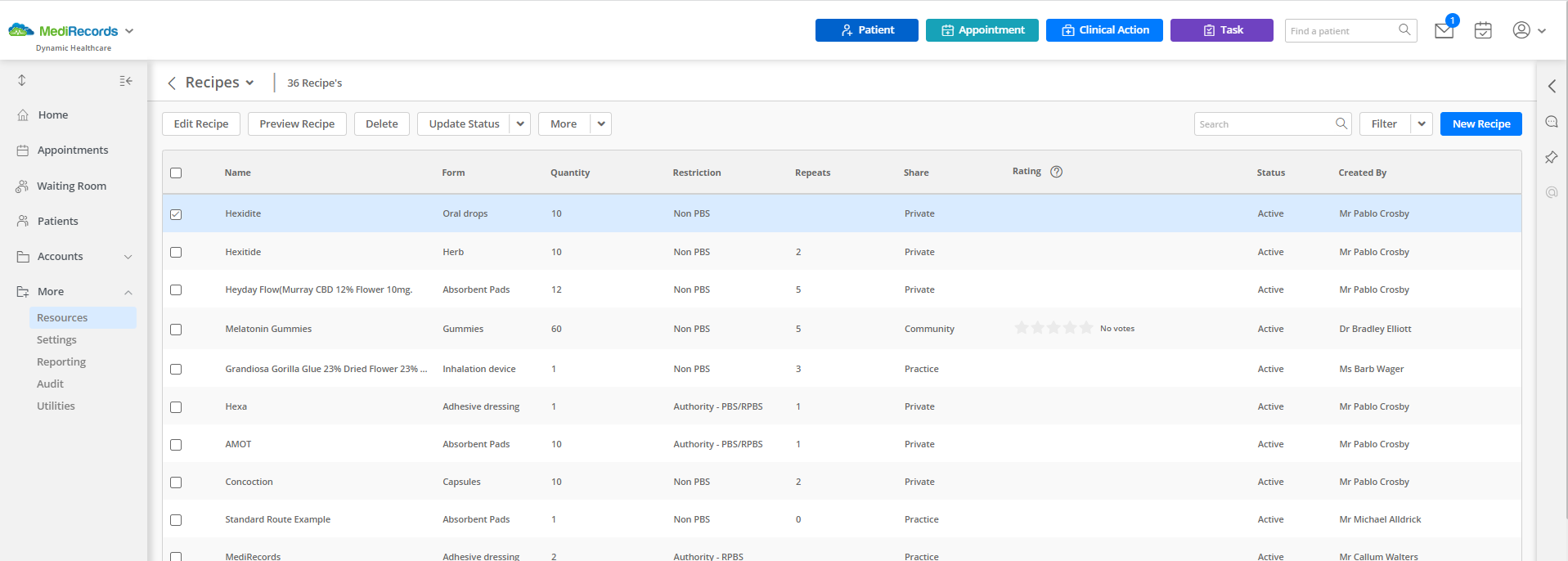Click the New Recipe button
This screenshot has height=561, width=1568.
[x=1481, y=123]
